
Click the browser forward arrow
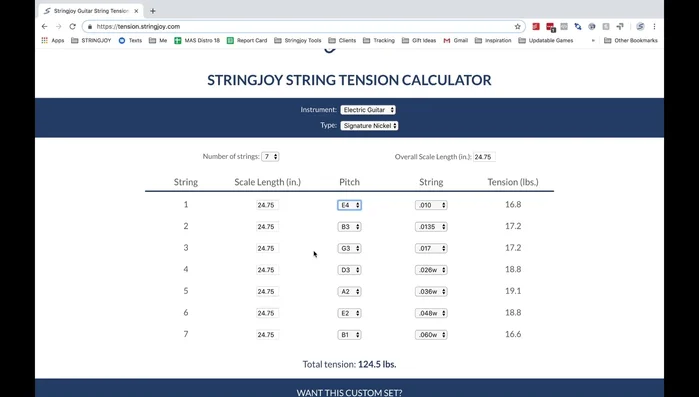coord(58,26)
